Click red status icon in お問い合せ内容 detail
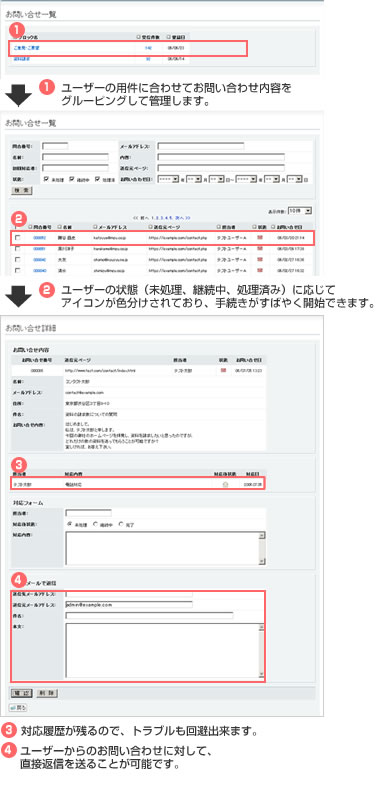The height and width of the screenshot is (790, 380). point(223,370)
